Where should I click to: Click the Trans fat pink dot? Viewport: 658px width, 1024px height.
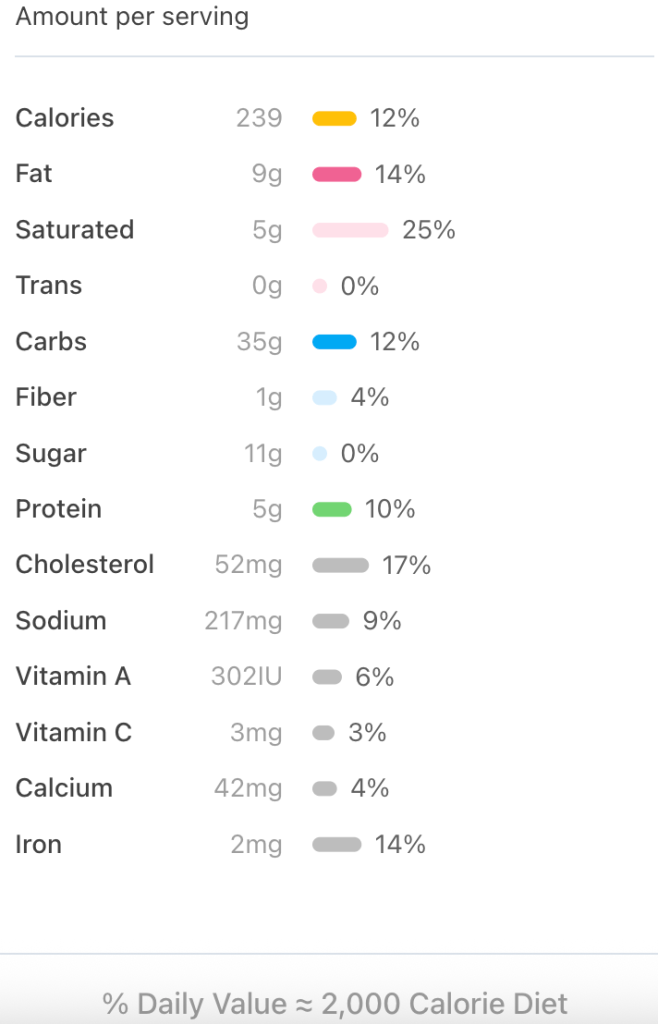pos(320,286)
